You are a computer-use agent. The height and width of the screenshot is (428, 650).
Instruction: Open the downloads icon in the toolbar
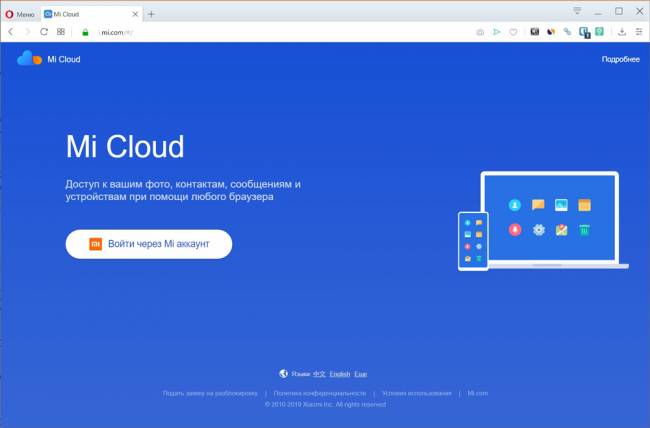(x=622, y=32)
